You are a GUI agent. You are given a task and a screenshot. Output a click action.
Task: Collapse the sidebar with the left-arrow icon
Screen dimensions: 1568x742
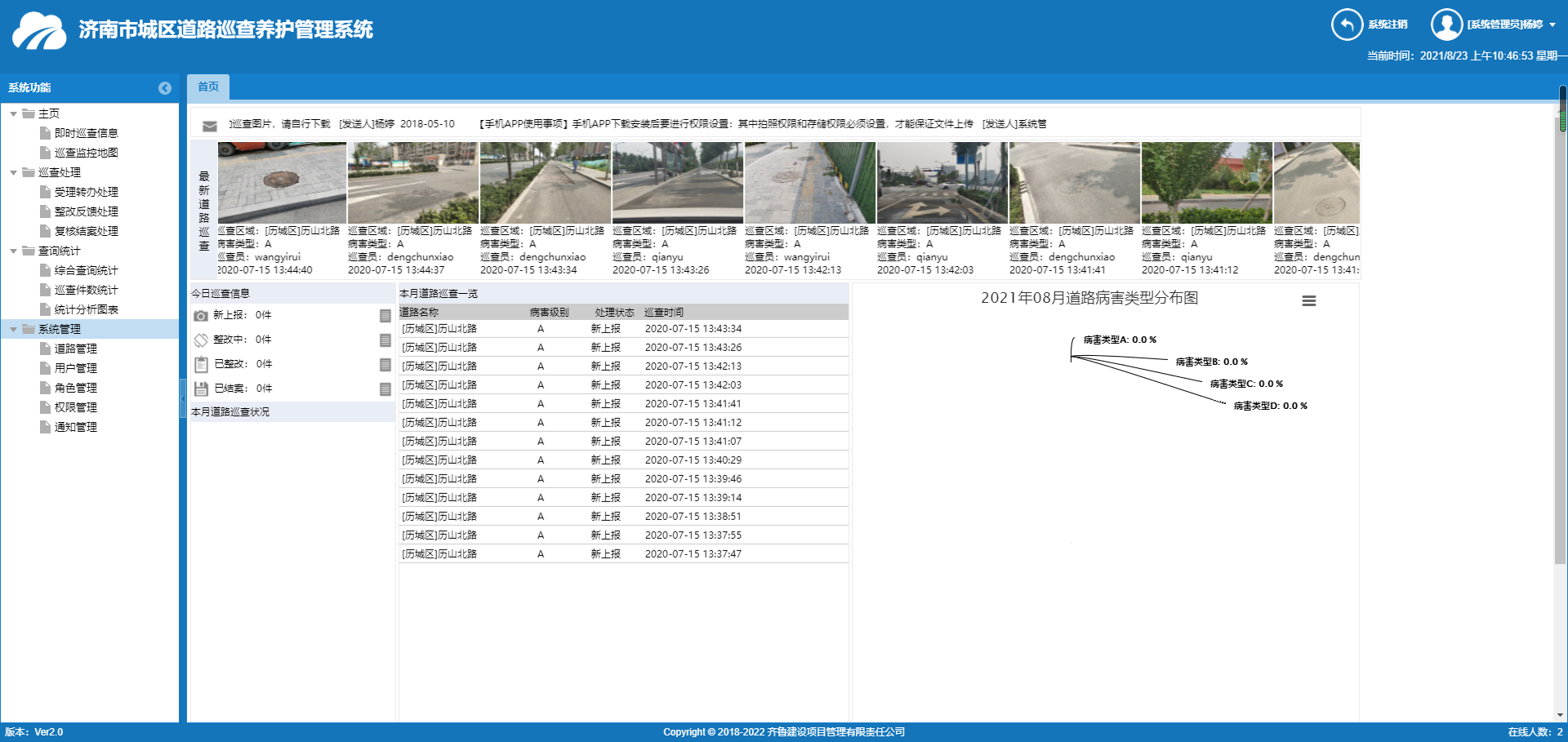click(x=165, y=88)
